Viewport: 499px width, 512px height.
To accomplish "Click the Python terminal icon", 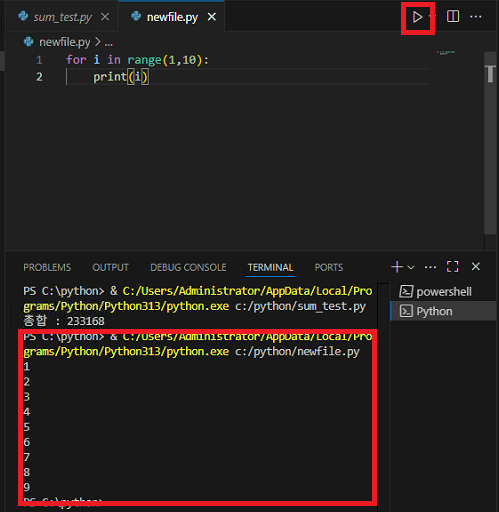I will point(406,311).
